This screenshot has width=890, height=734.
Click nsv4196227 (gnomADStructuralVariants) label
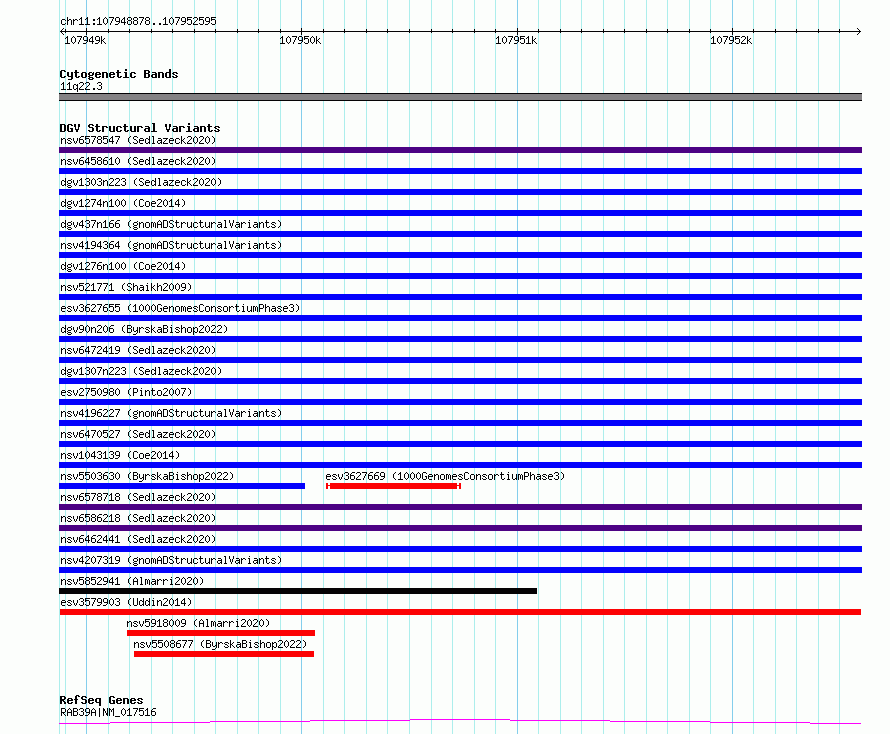171,413
